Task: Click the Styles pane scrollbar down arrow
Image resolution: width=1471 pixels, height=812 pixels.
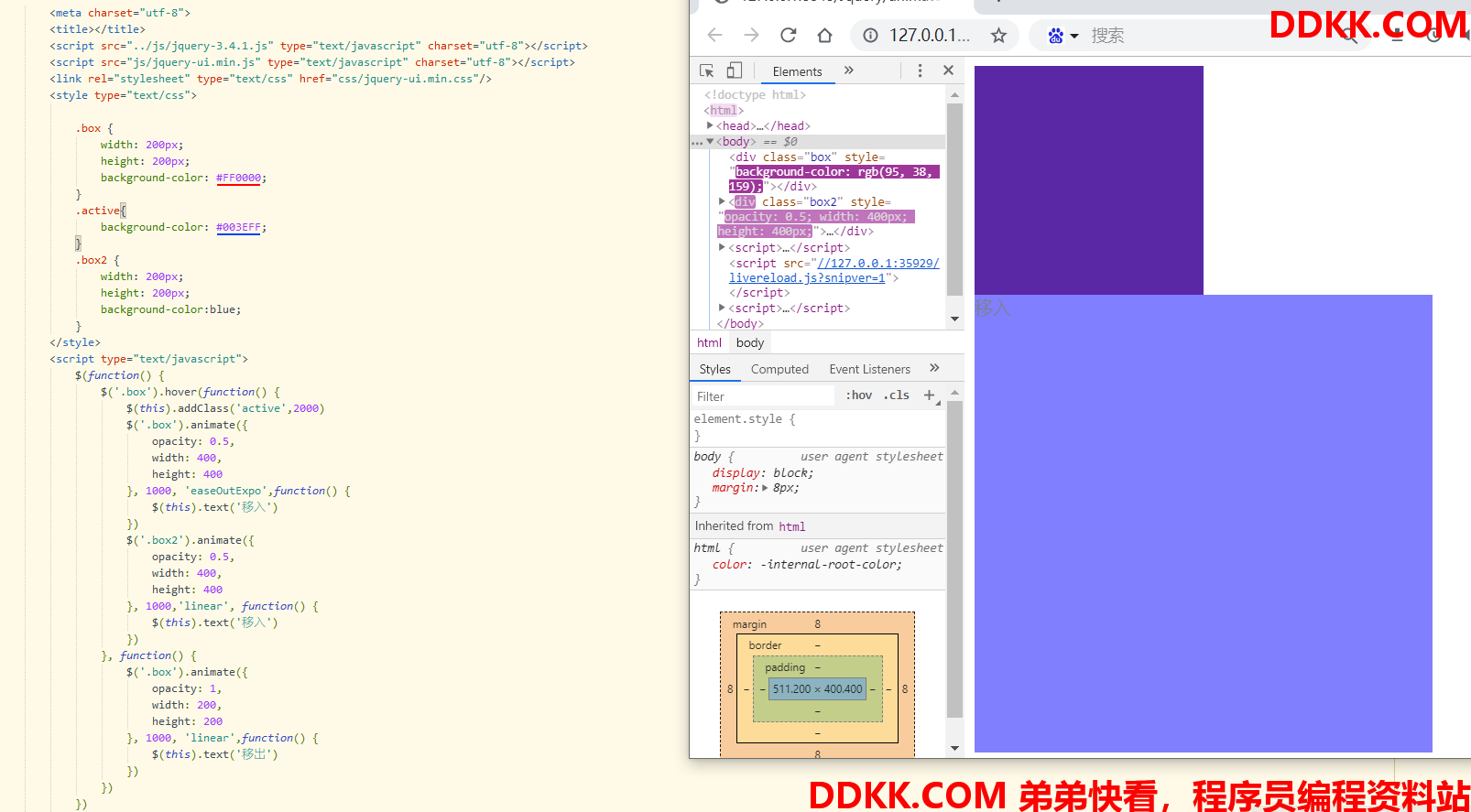Action: point(954,748)
